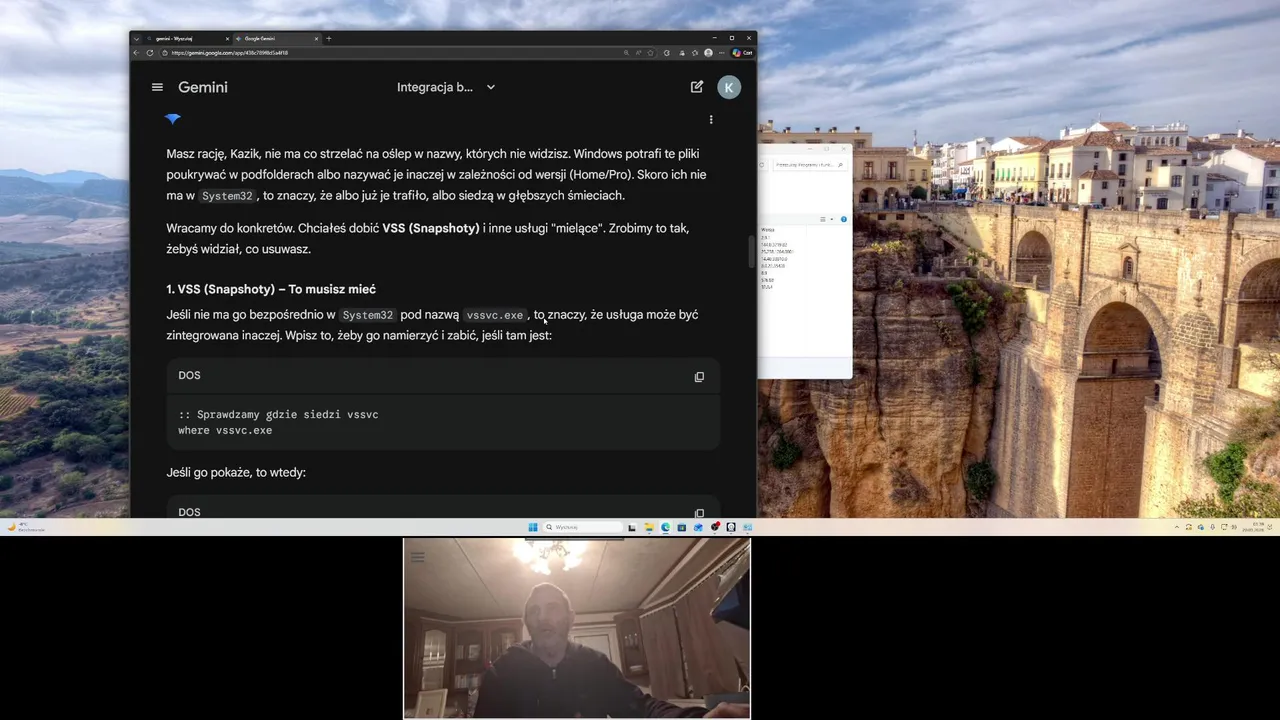This screenshot has height=720, width=1280.
Task: Close the 'Google Gemini' tab
Action: tap(317, 38)
